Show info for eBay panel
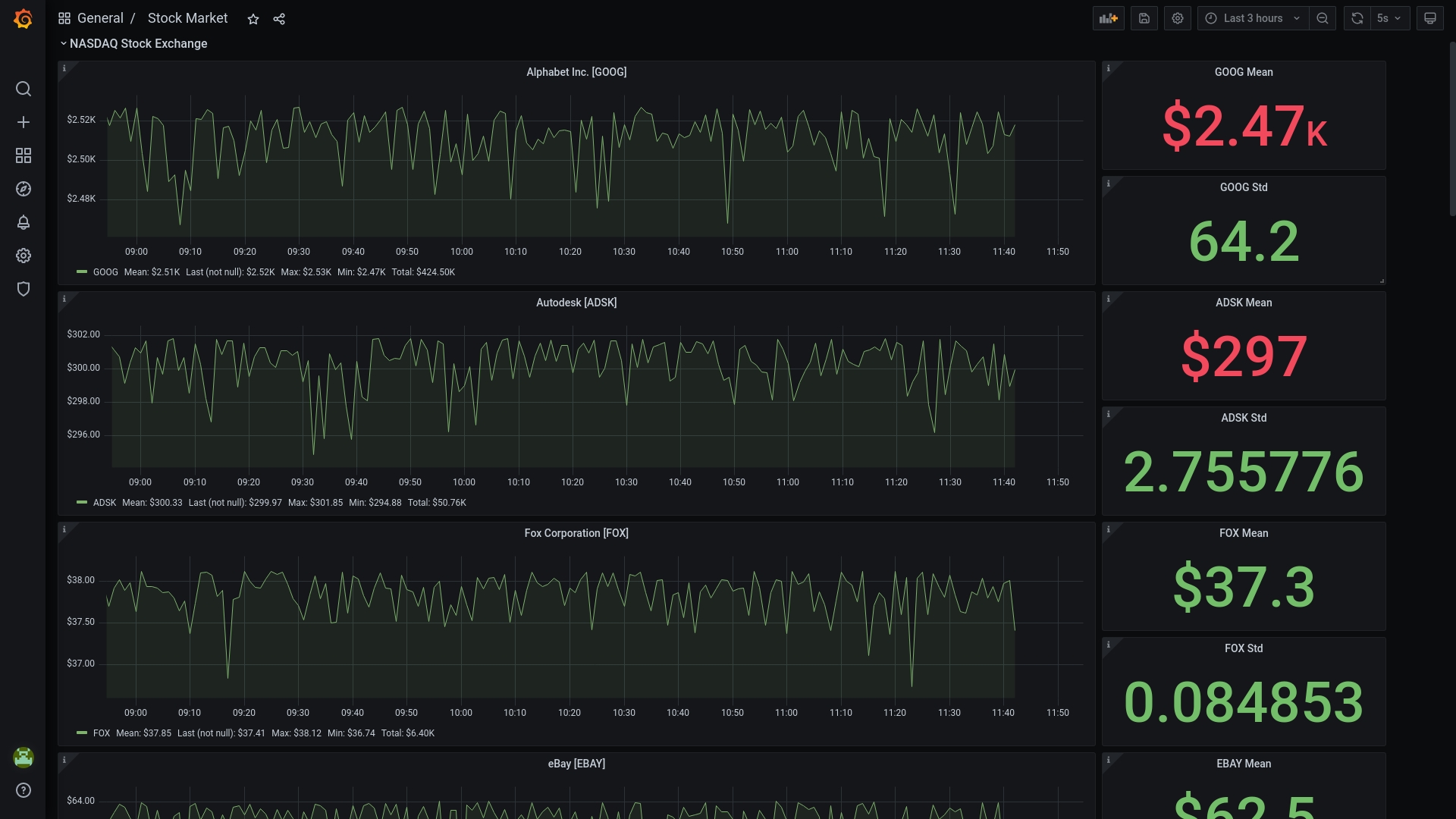The image size is (1456, 819). (64, 760)
